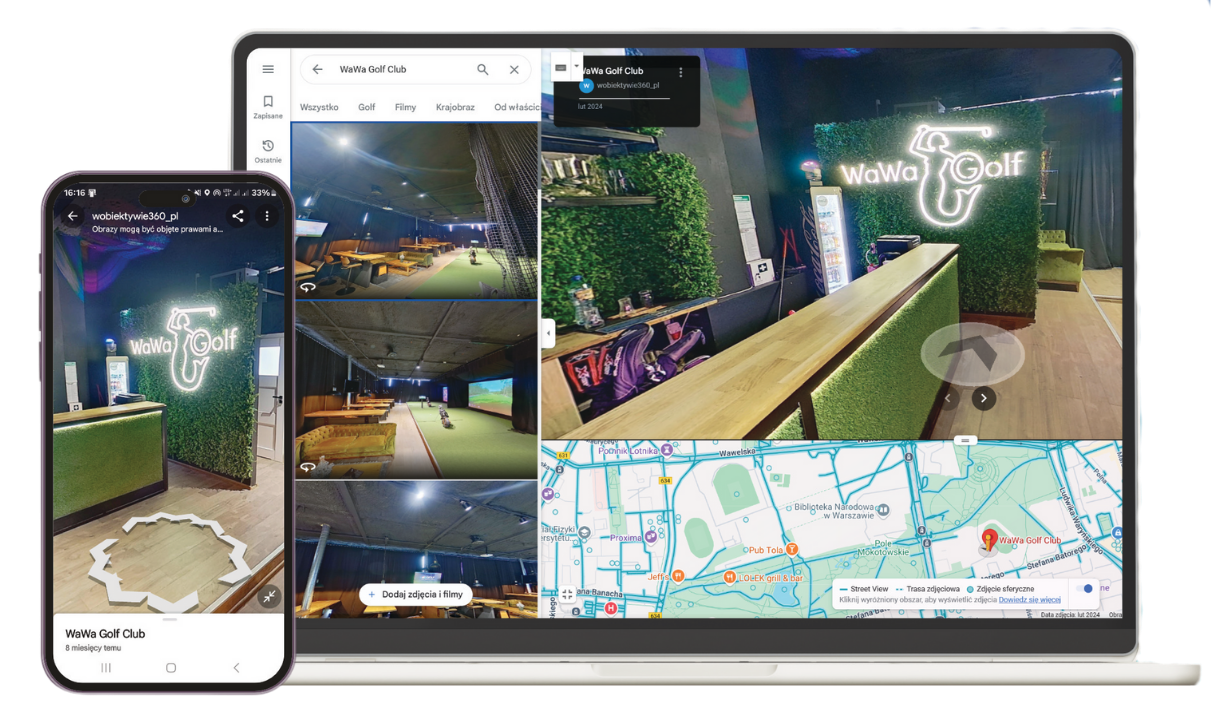Collapse the map with the shrink icon

[x=567, y=594]
